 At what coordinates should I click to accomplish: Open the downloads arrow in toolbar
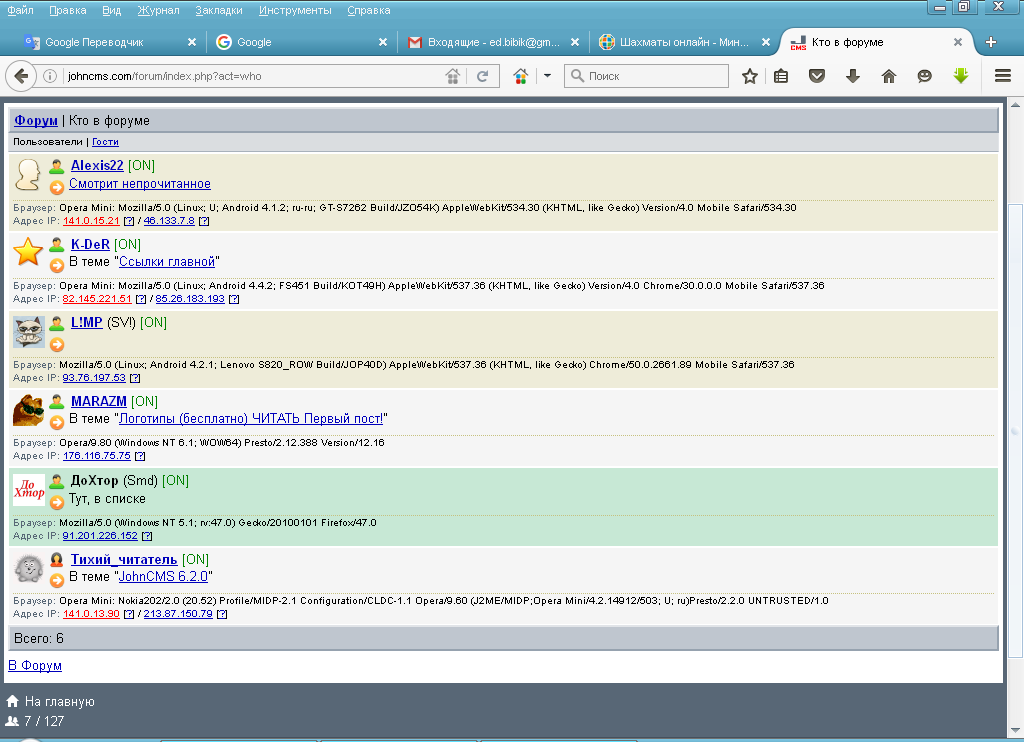[x=853, y=76]
